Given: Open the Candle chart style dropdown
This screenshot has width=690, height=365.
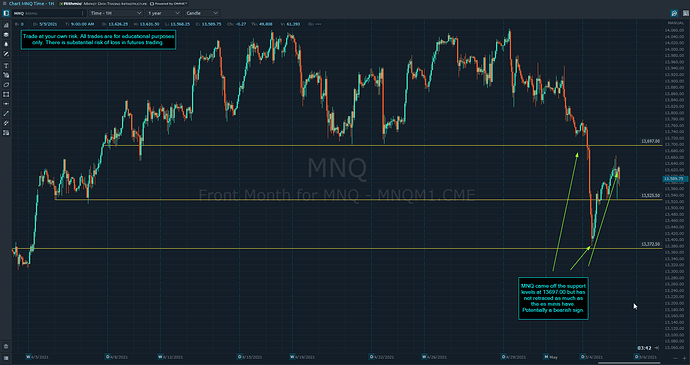Looking at the screenshot, I should click(x=202, y=13).
